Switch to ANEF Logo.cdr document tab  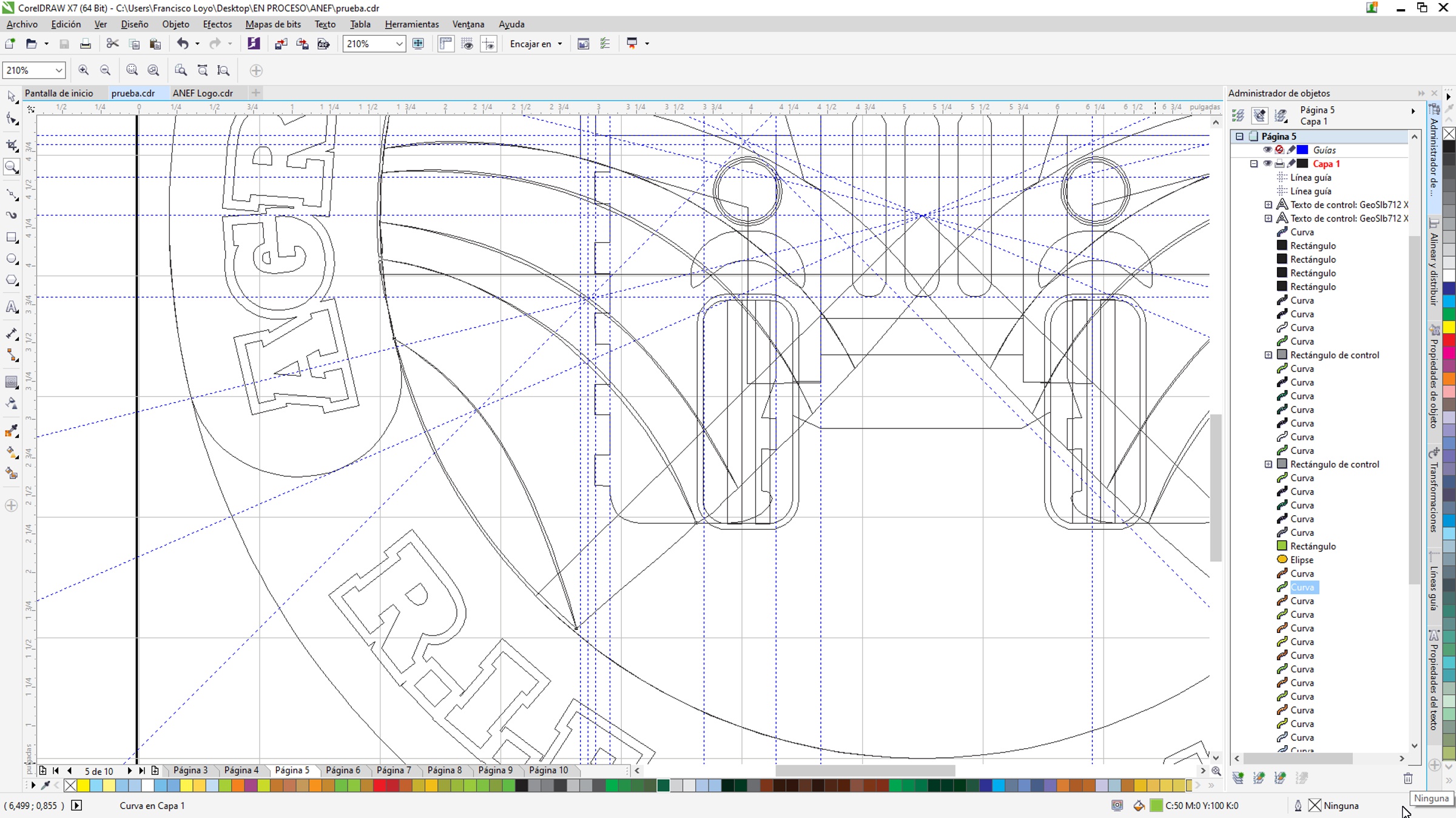(x=203, y=93)
